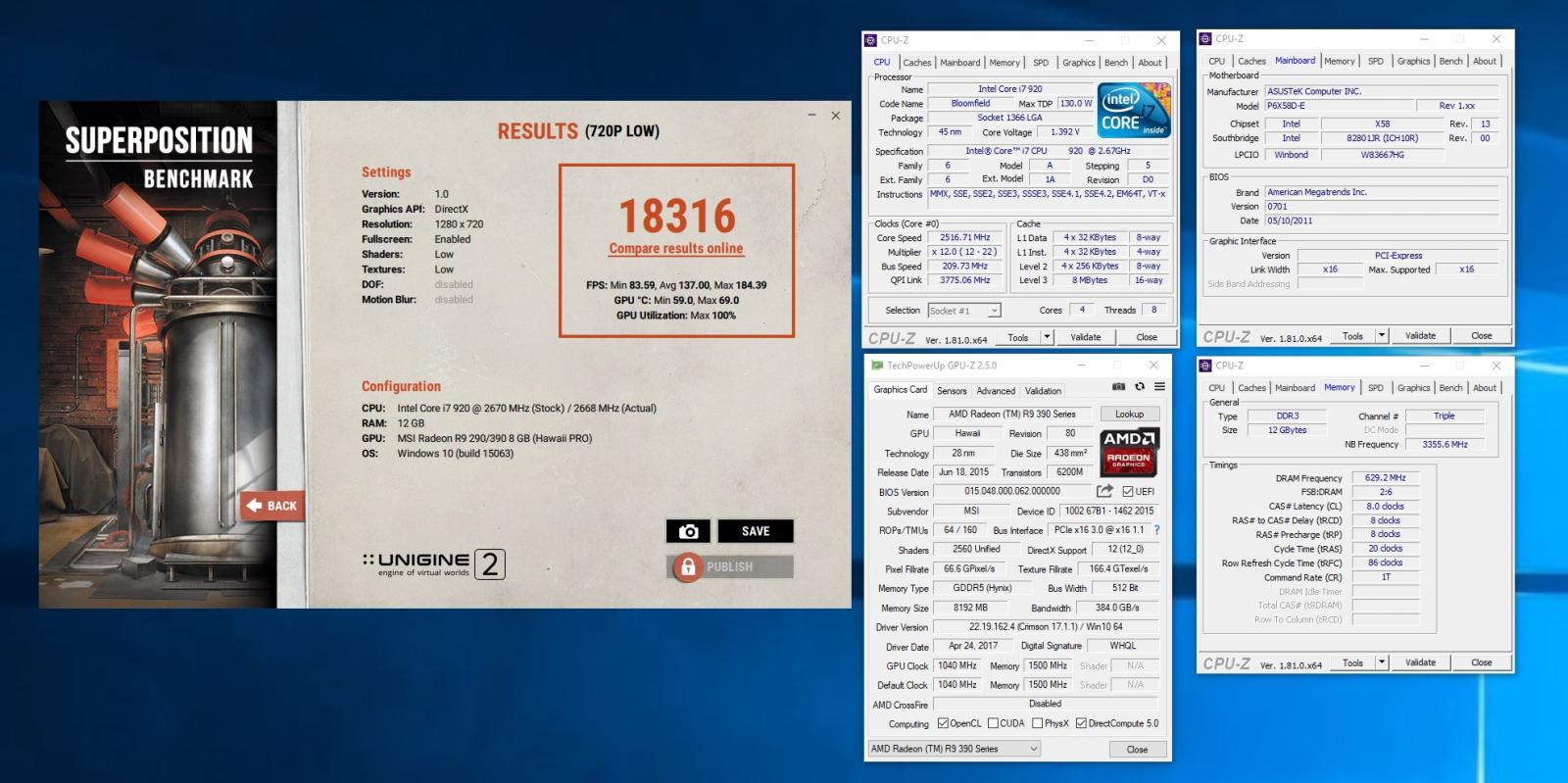Click the BACK button in Superposition
Image resolution: width=1568 pixels, height=783 pixels.
click(272, 506)
